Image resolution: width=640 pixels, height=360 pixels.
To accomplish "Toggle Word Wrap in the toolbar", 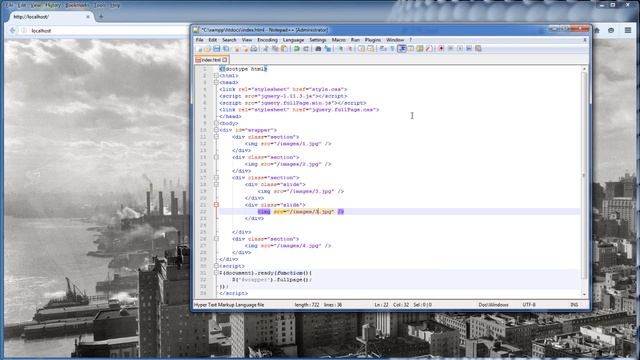I will (x=382, y=49).
